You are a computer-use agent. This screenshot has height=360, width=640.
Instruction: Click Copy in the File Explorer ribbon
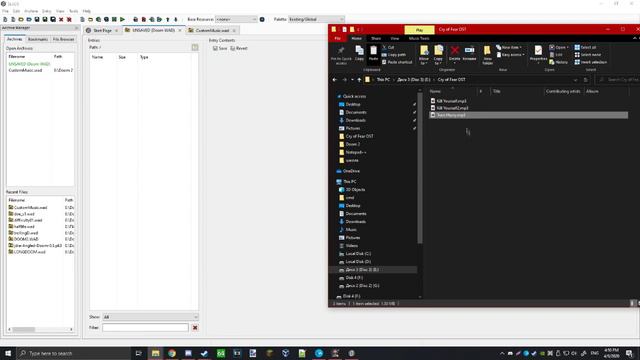pos(359,53)
